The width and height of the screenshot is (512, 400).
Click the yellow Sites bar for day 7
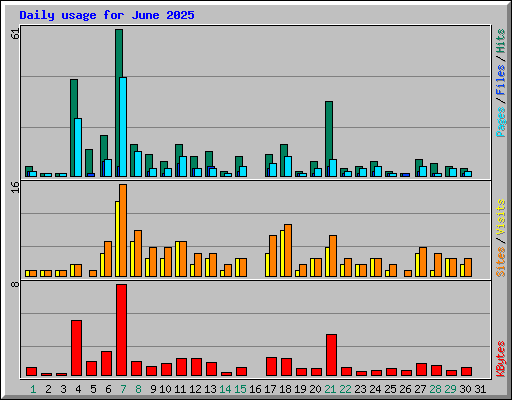(117, 239)
